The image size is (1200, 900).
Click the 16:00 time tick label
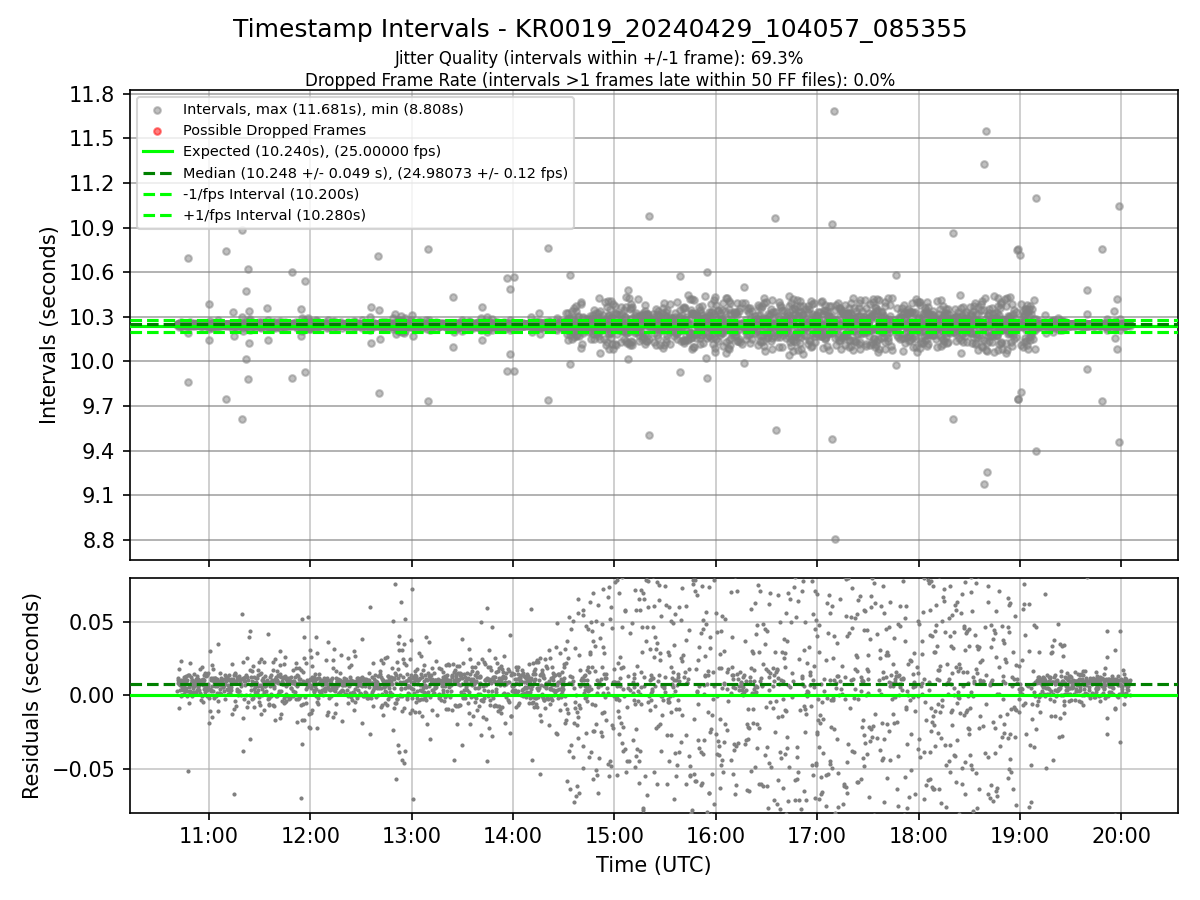coord(716,836)
